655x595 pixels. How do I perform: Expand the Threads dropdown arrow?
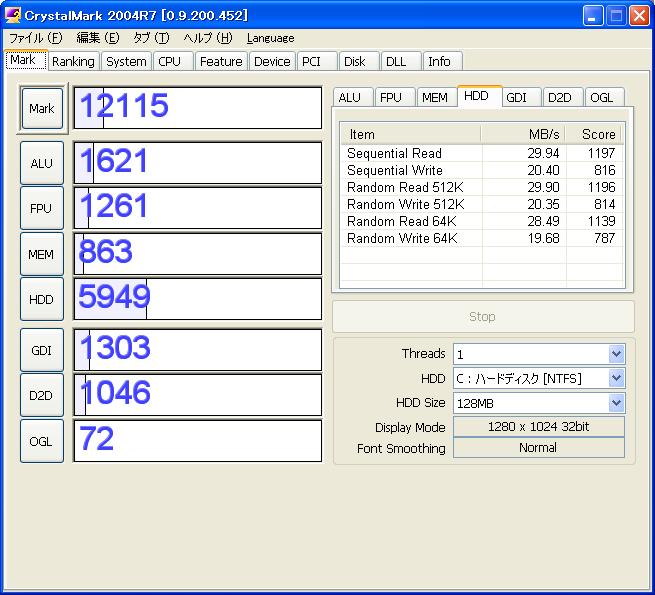(617, 354)
